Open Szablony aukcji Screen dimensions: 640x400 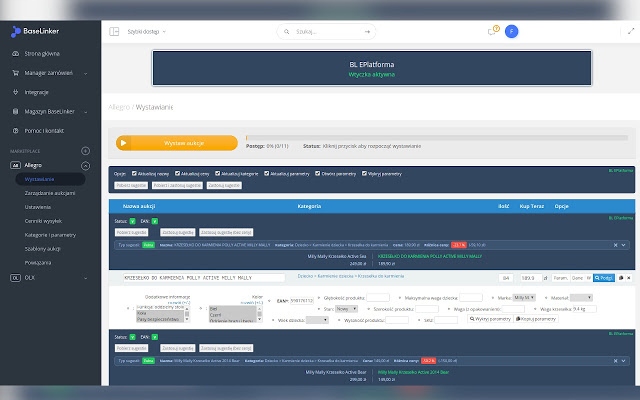pos(42,249)
